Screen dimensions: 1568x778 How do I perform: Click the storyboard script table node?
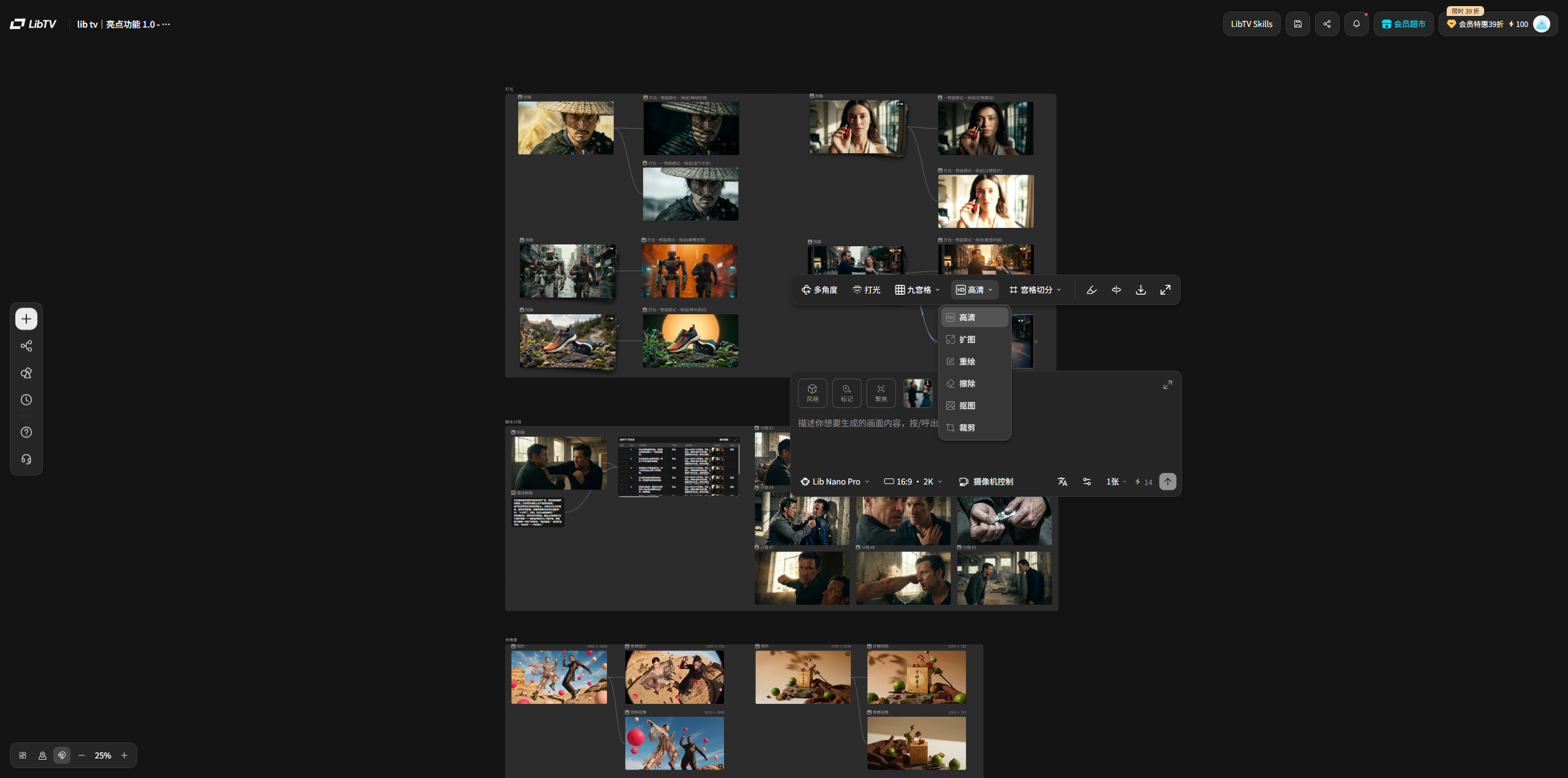[679, 466]
